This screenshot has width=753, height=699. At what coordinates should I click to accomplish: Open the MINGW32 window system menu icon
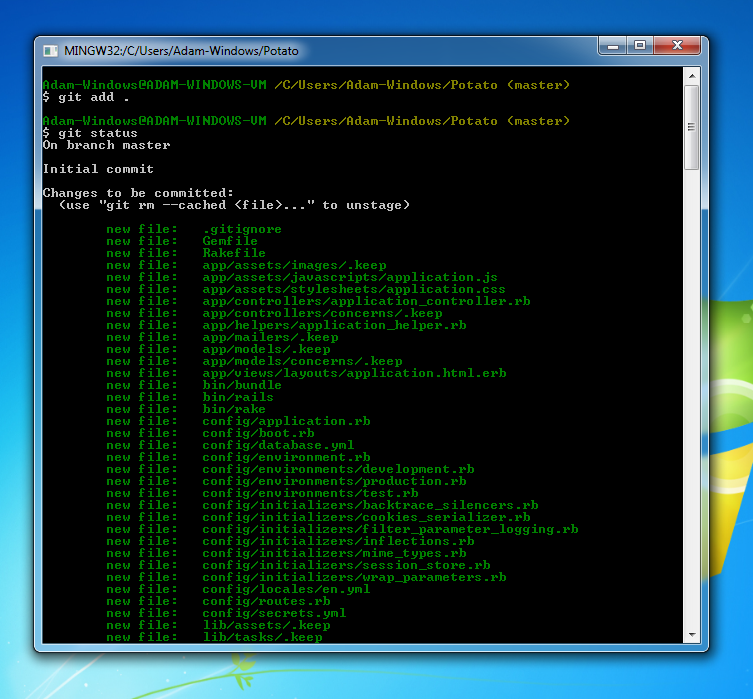pyautogui.click(x=50, y=51)
